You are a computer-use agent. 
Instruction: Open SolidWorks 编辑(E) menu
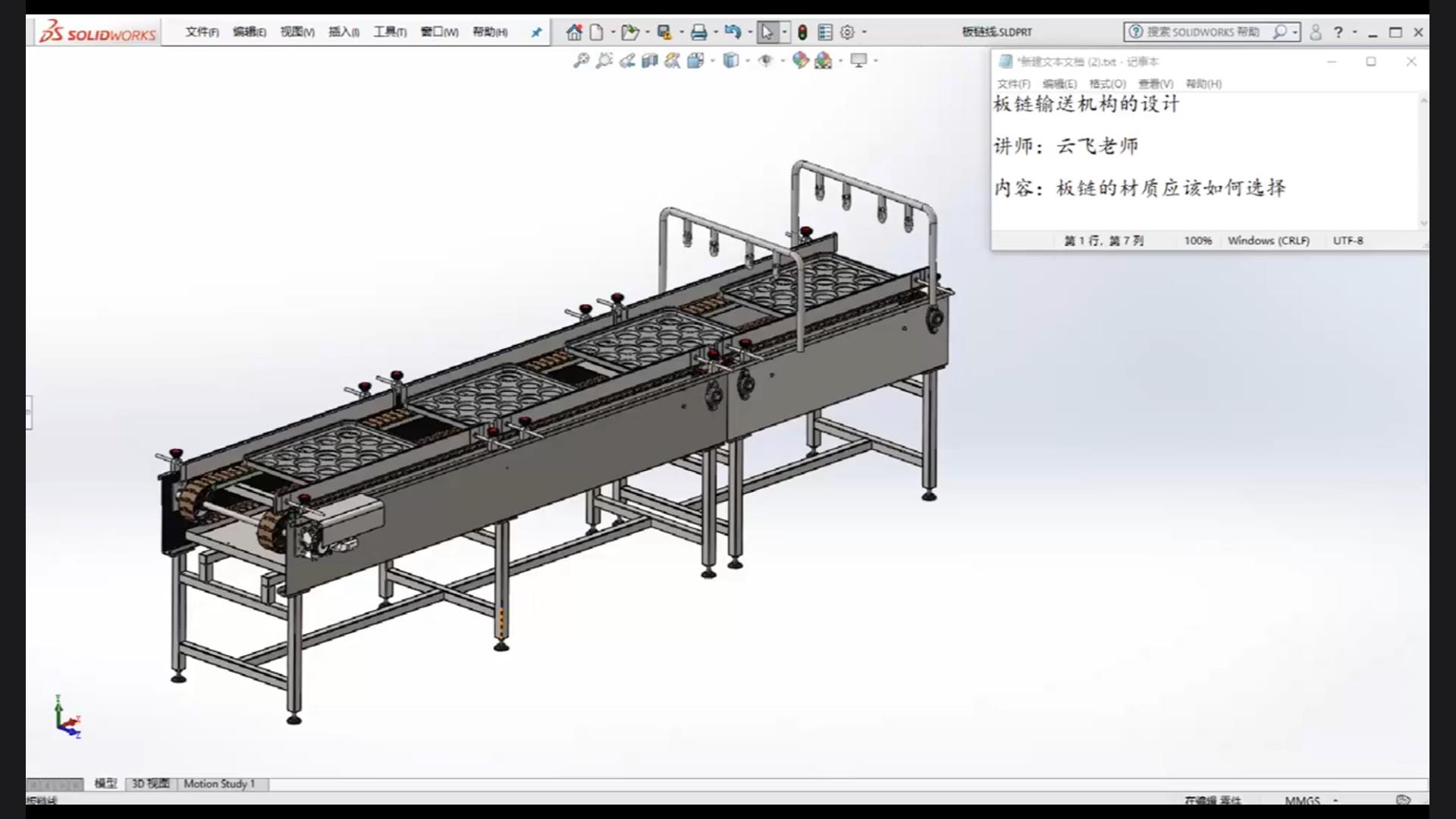coord(249,32)
